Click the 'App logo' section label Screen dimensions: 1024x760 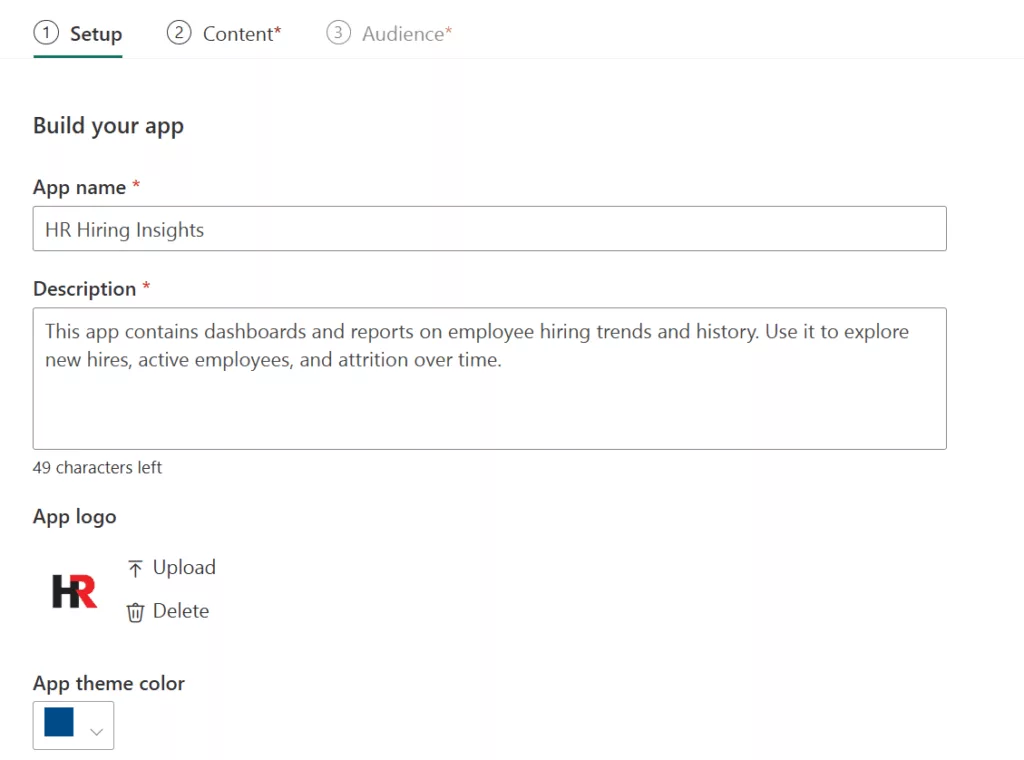pos(74,517)
